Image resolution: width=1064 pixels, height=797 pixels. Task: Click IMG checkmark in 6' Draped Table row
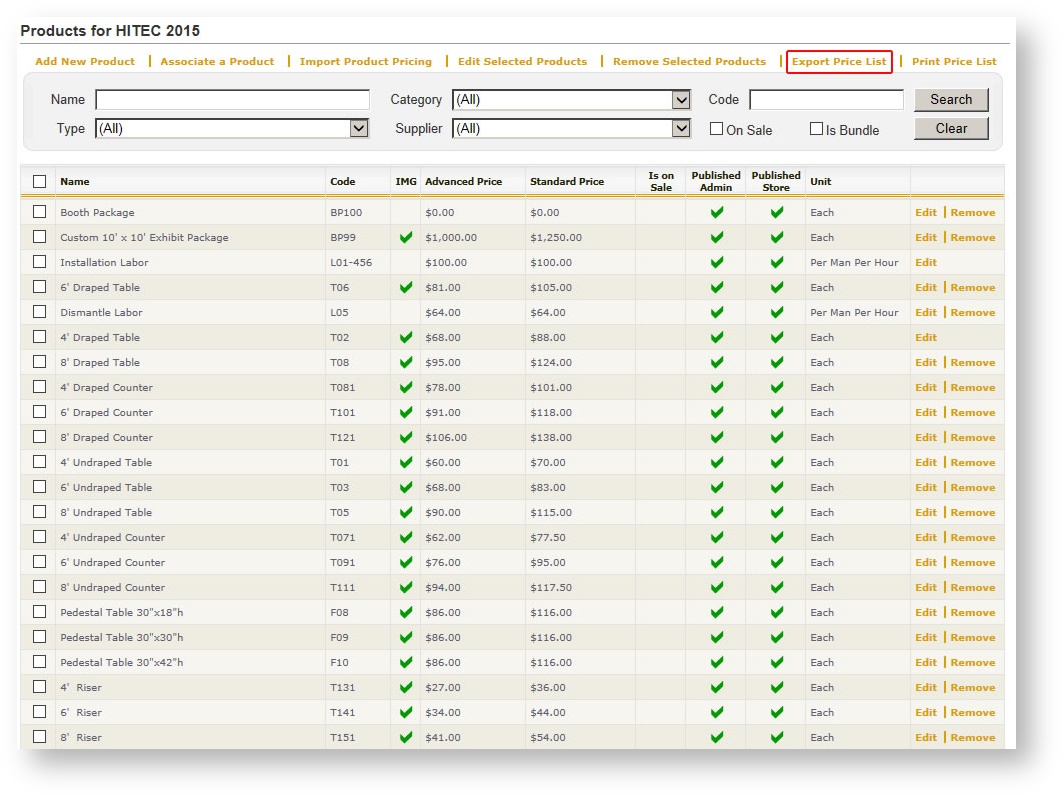[405, 288]
